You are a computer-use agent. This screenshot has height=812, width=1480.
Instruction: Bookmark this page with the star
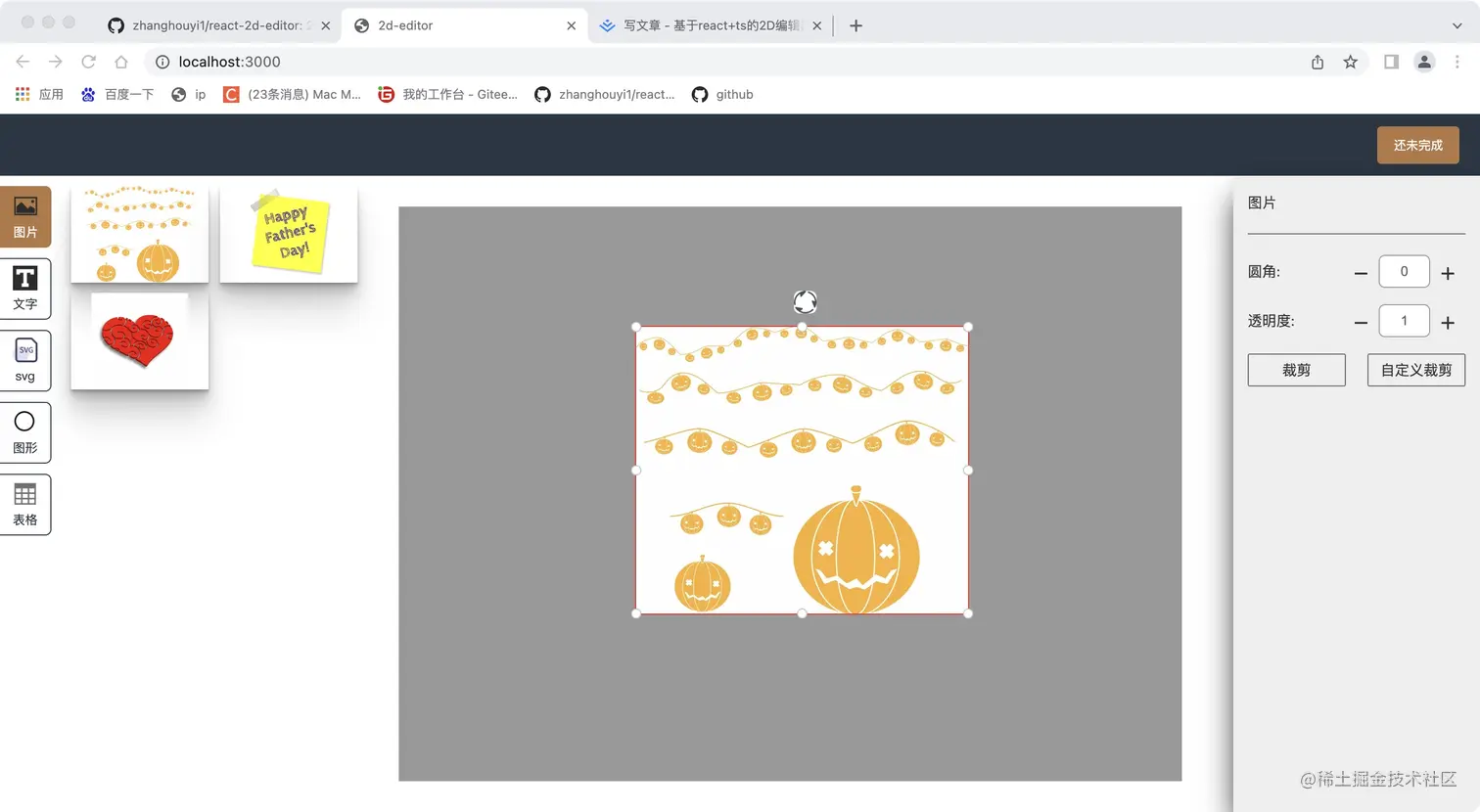[1351, 62]
